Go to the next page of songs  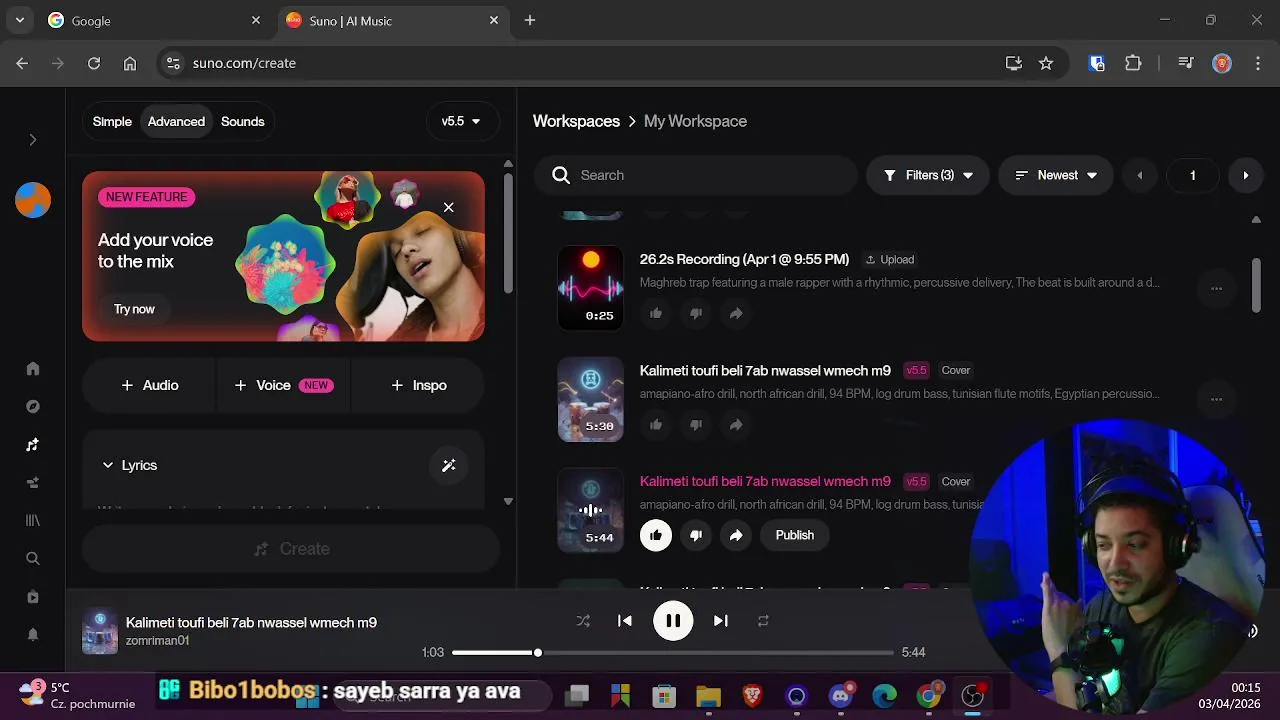click(x=1245, y=175)
